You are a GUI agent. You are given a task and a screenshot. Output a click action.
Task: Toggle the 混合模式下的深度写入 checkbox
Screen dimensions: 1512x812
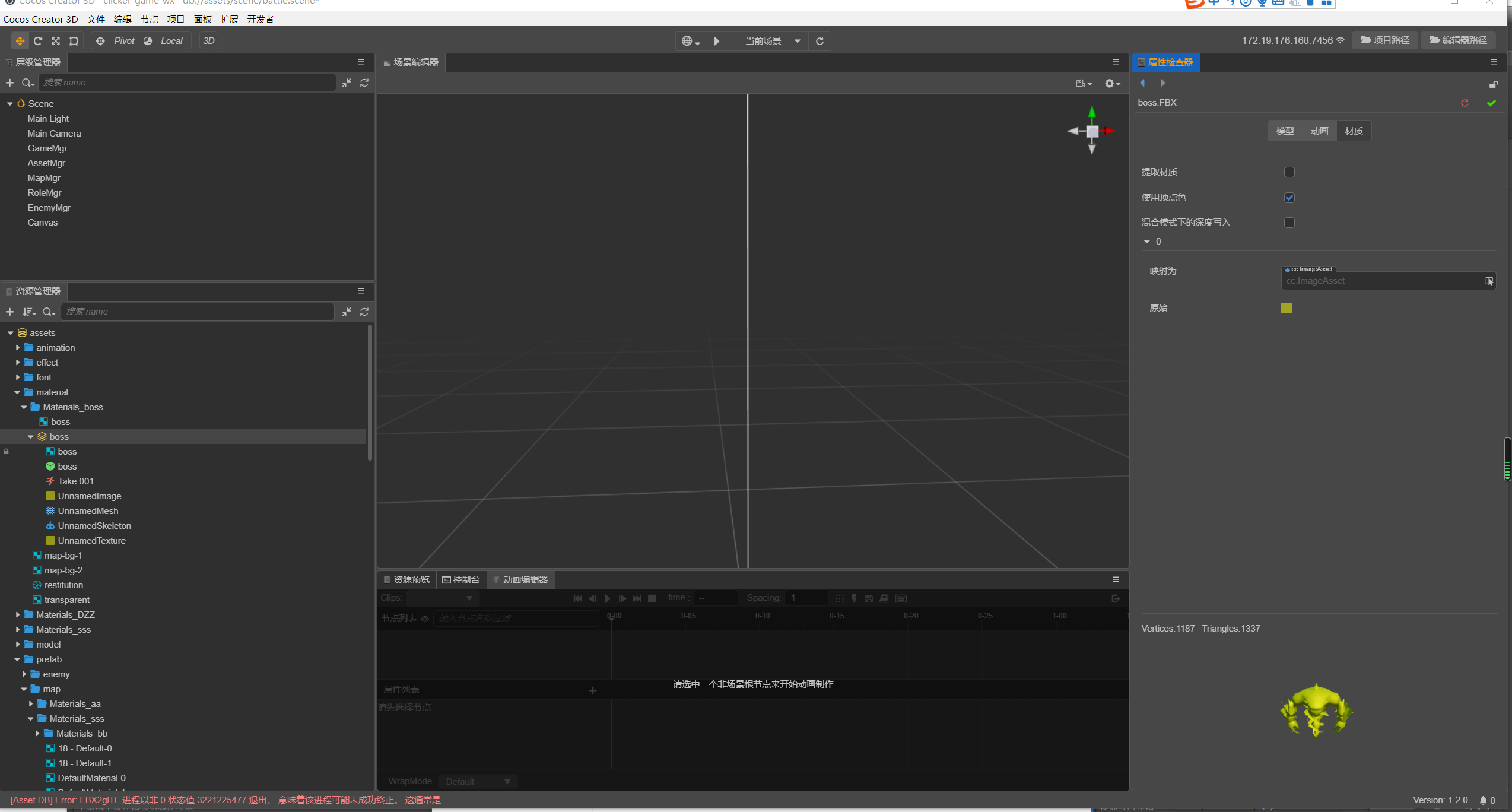[x=1289, y=223]
